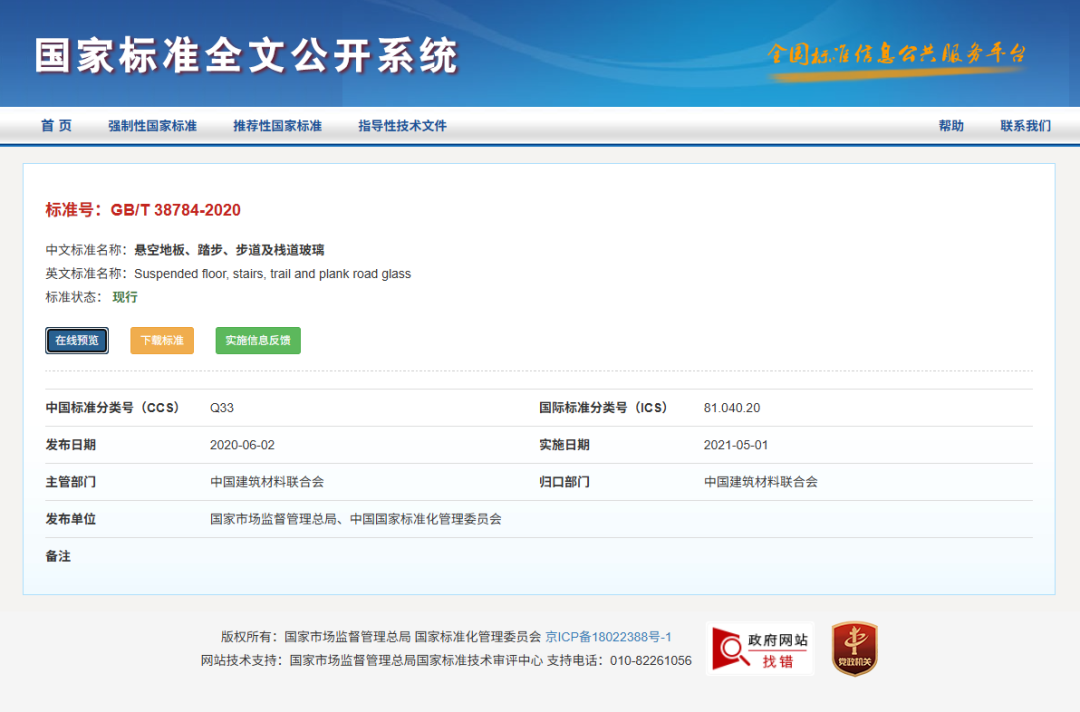This screenshot has height=712, width=1080.
Task: Click the support phone number 010-82261056
Action: [650, 661]
